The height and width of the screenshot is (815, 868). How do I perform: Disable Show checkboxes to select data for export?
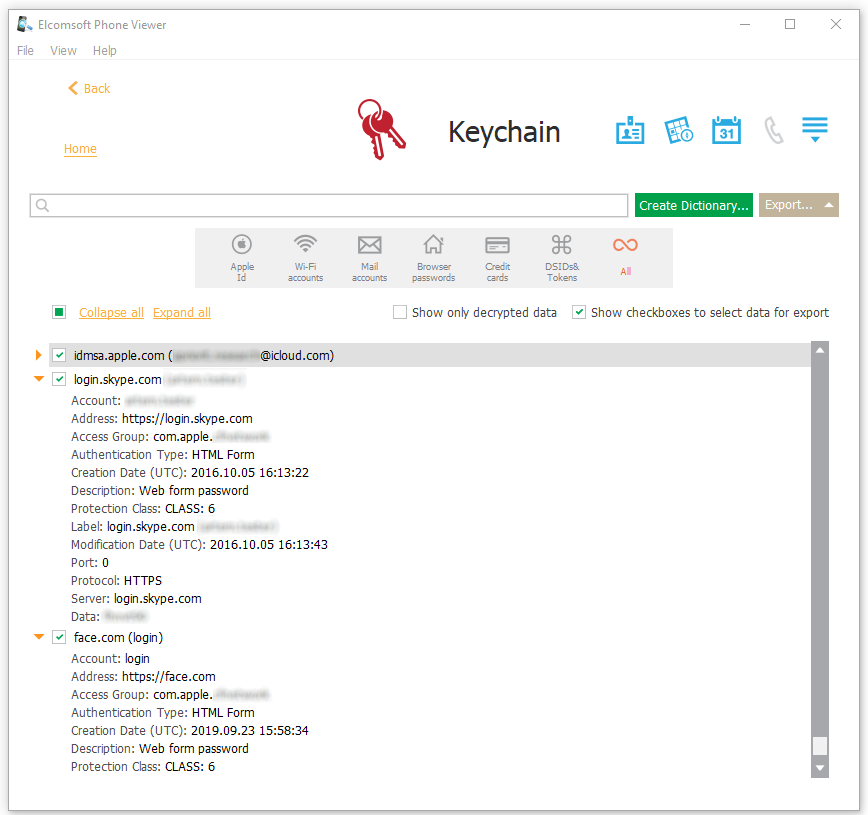click(579, 312)
